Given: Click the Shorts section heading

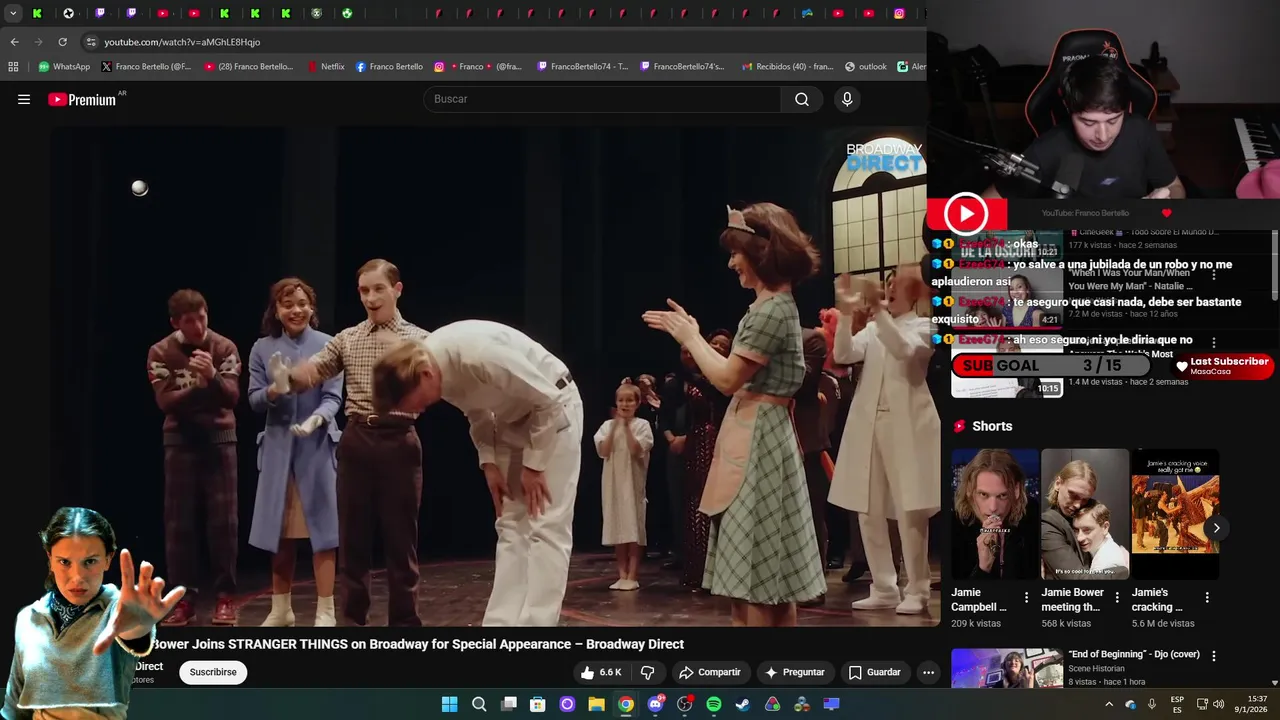Looking at the screenshot, I should click(x=992, y=426).
